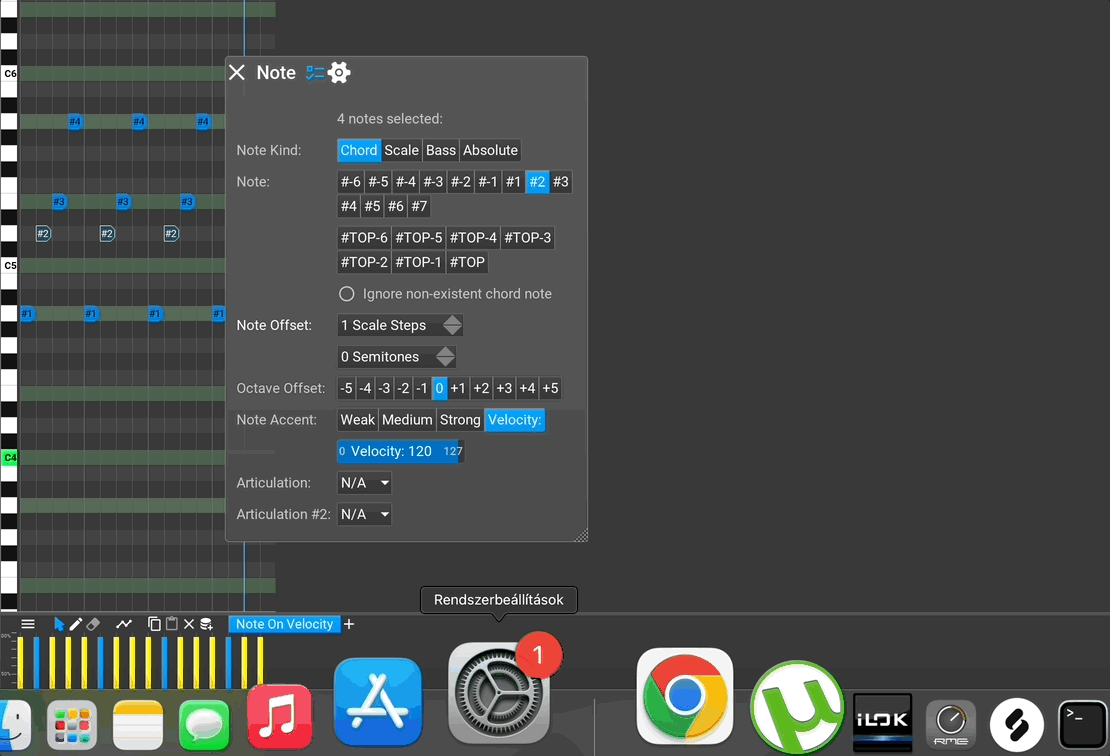
Task: Open the Articulation dropdown
Action: pos(365,483)
